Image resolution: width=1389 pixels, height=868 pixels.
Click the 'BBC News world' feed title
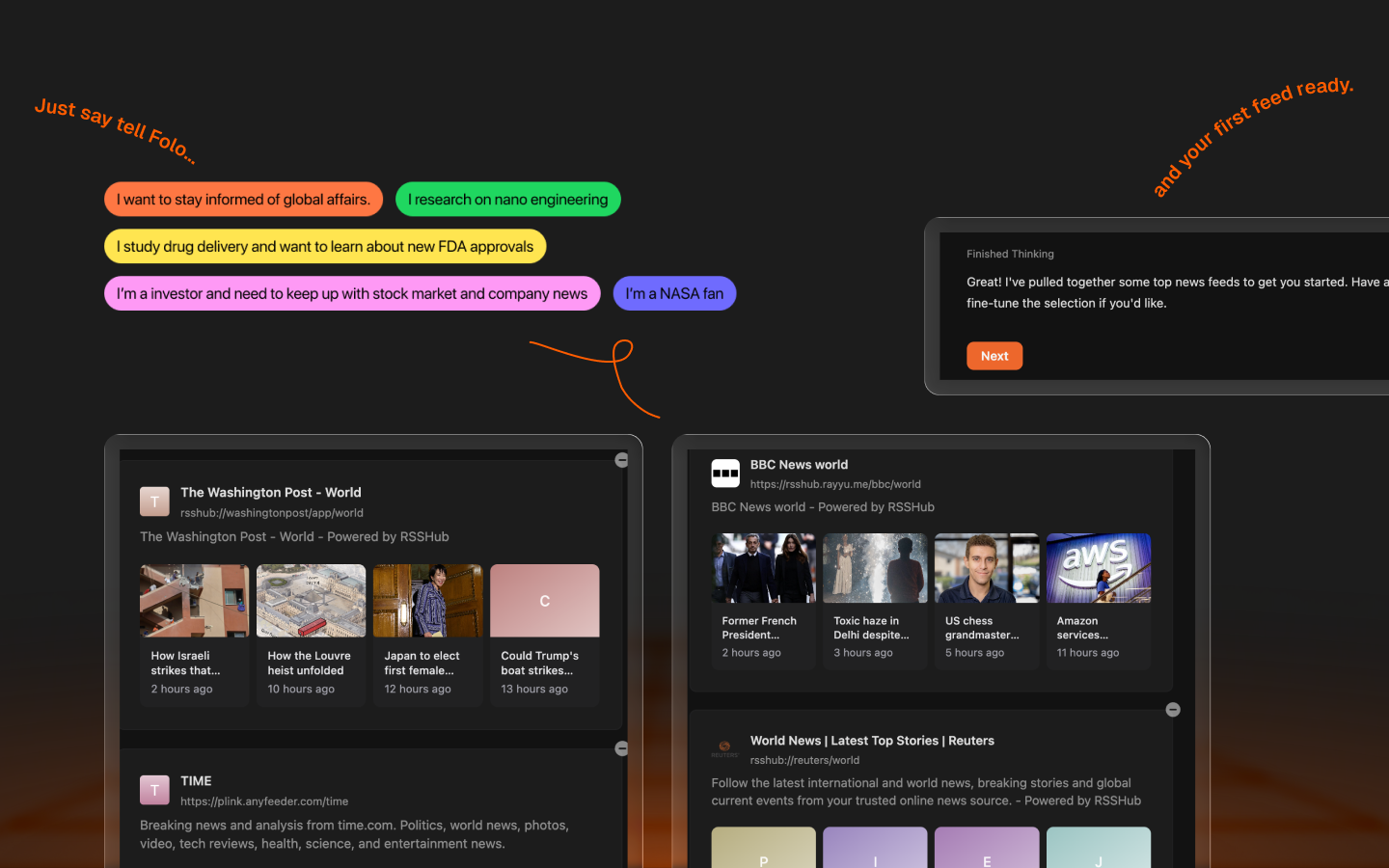(x=799, y=465)
